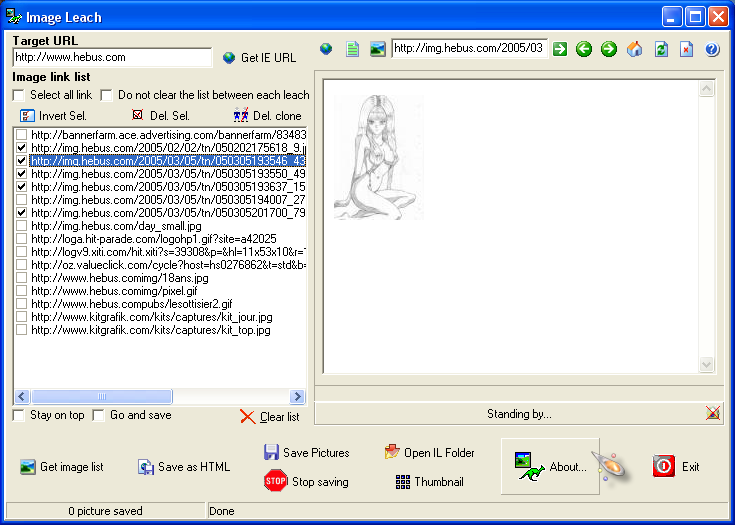
Task: Check the day_small.jpg link checkbox
Action: [22, 226]
